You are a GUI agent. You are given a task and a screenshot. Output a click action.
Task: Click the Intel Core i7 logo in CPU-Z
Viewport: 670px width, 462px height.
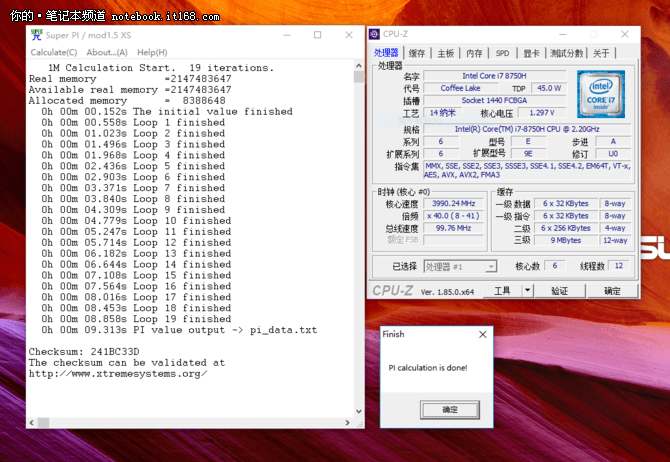pos(601,94)
